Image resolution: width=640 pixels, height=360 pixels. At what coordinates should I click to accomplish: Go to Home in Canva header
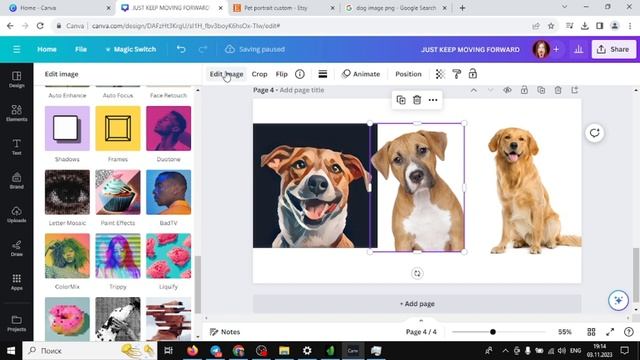point(47,49)
